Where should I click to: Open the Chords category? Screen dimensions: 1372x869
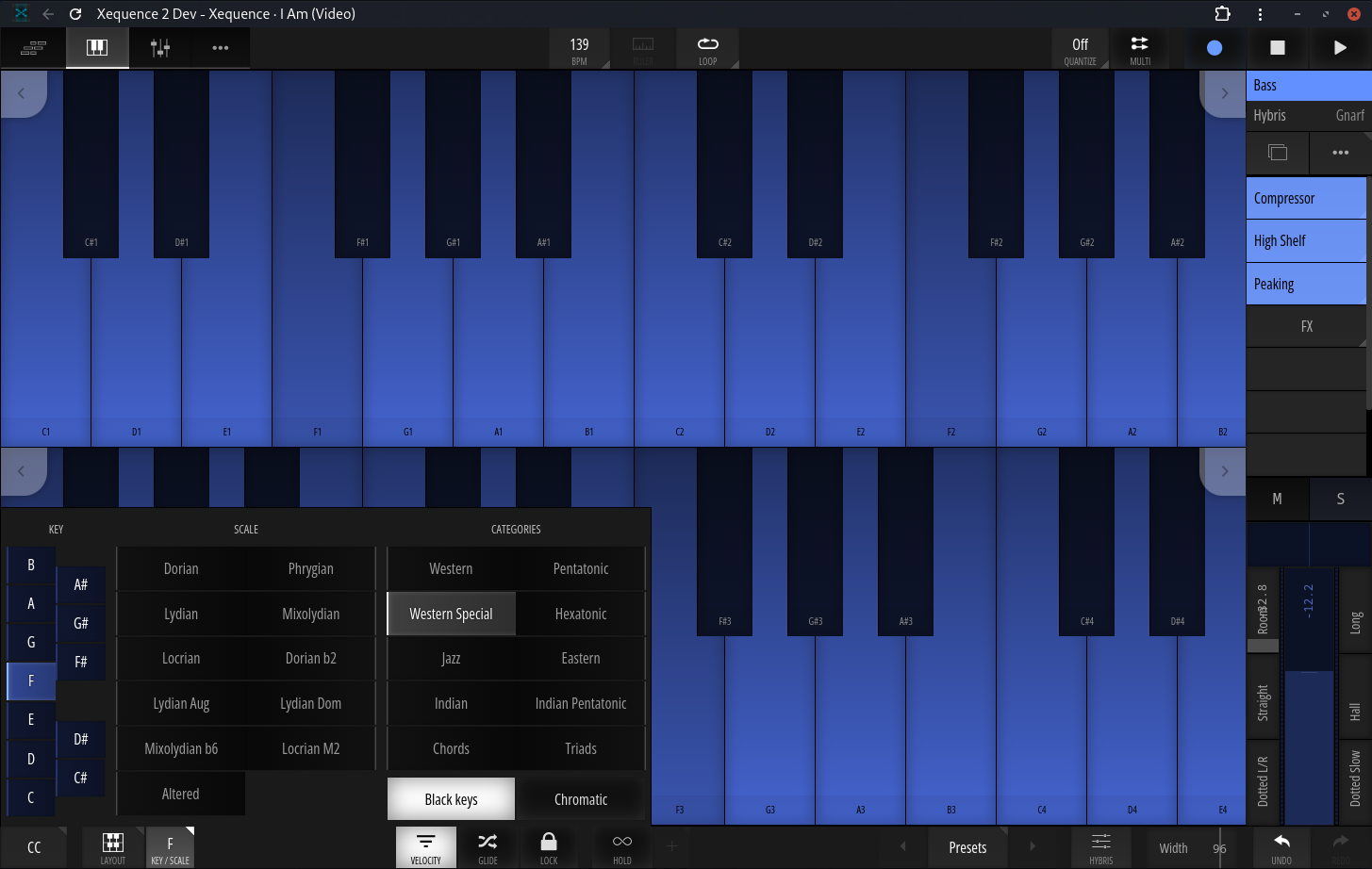(x=451, y=748)
